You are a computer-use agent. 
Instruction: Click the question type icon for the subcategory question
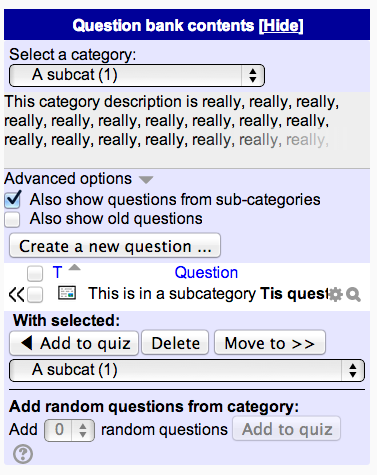point(67,293)
